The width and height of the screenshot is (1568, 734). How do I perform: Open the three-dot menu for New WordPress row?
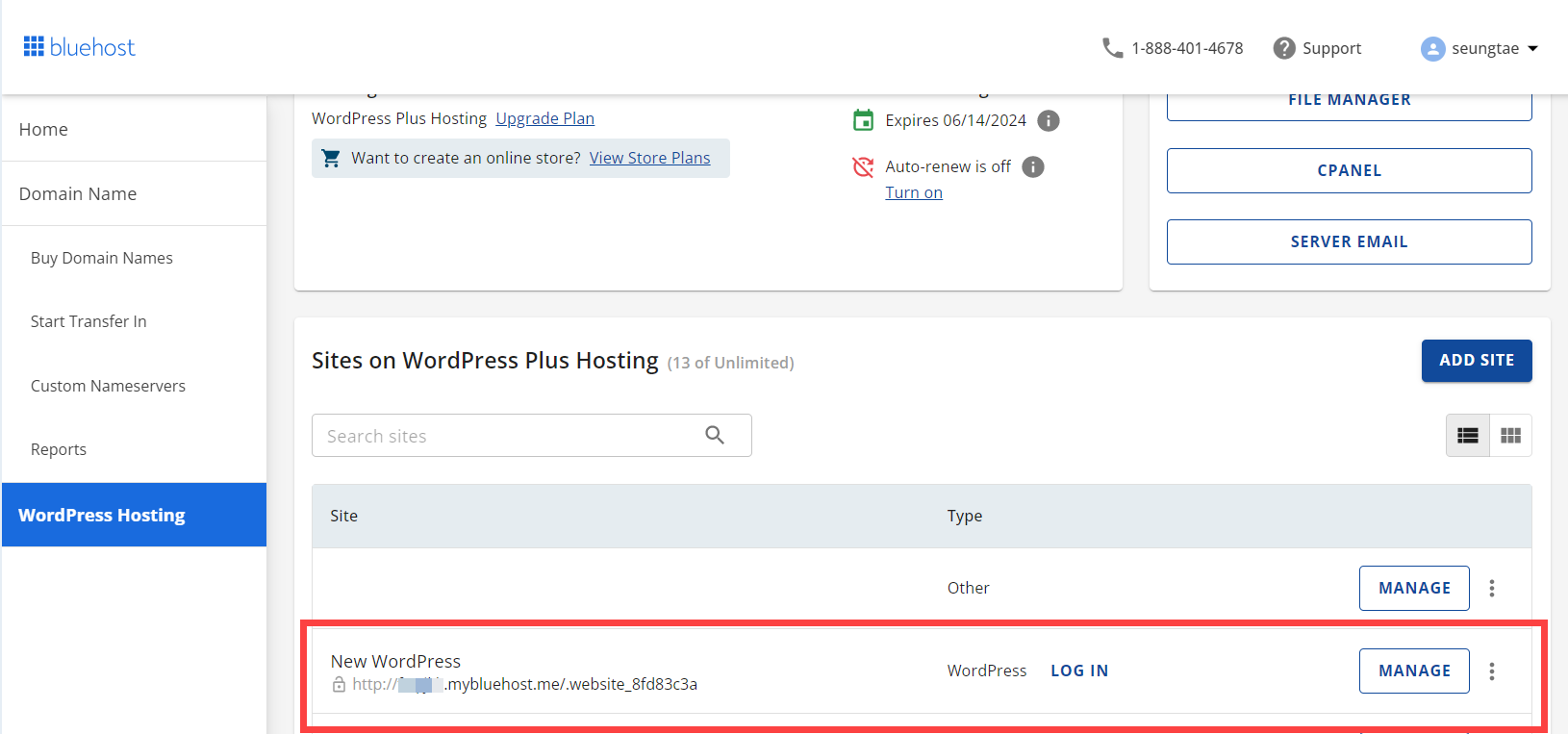coord(1492,671)
